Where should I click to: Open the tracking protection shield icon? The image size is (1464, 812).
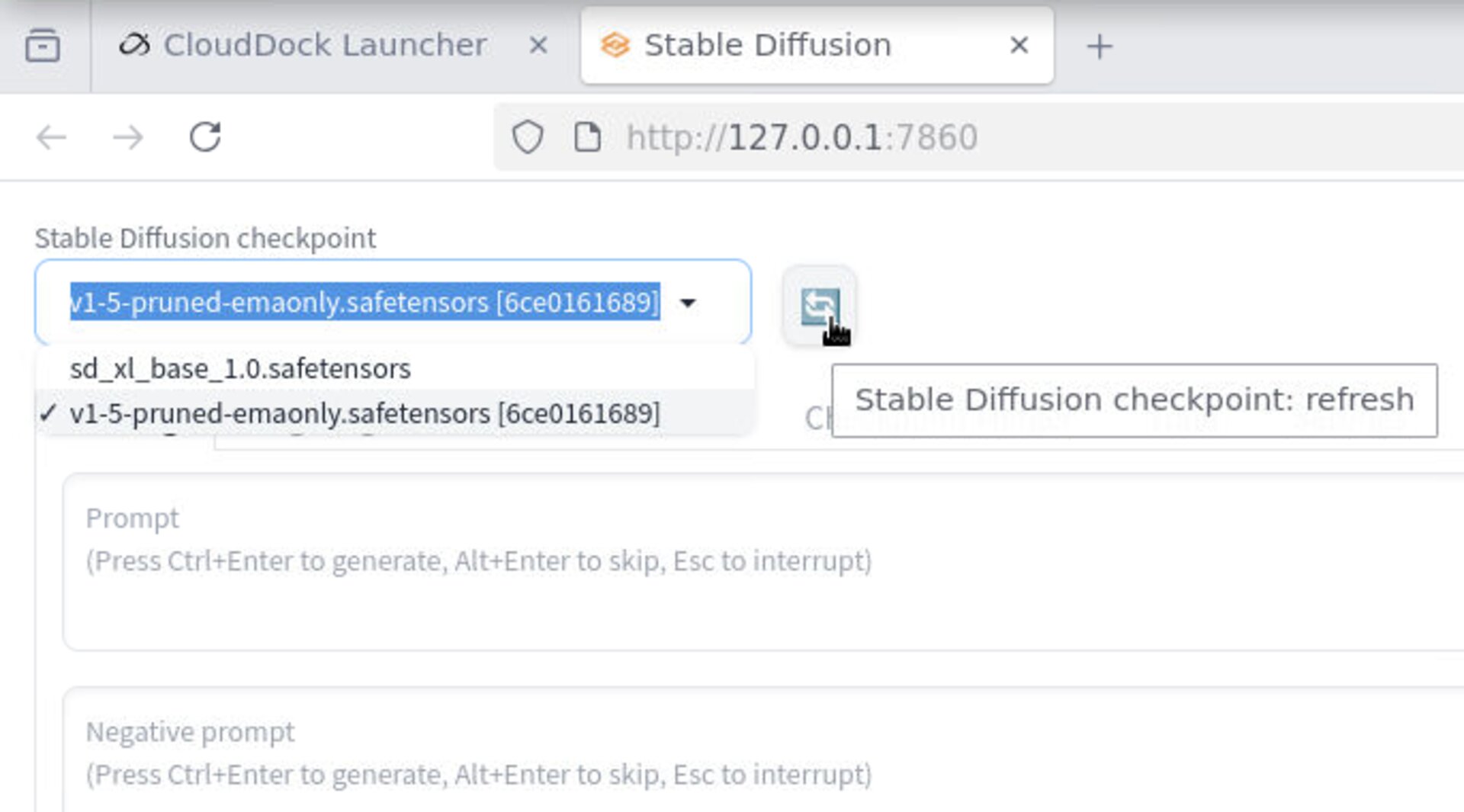pyautogui.click(x=529, y=137)
